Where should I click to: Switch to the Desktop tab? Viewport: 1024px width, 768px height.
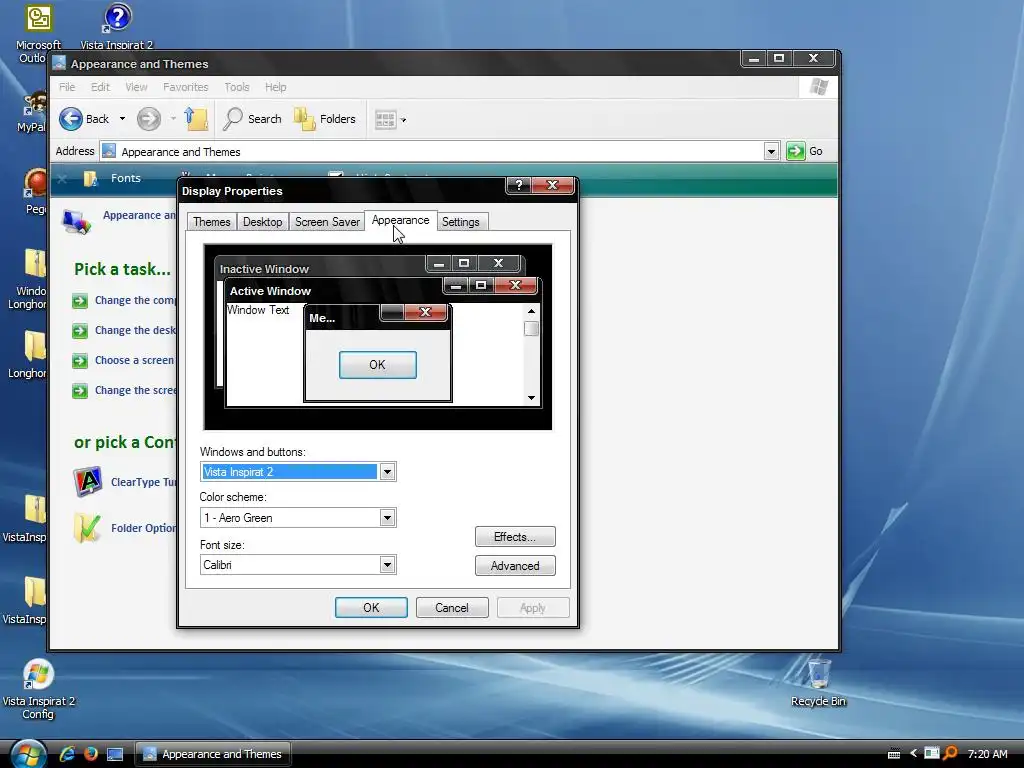[x=263, y=222]
